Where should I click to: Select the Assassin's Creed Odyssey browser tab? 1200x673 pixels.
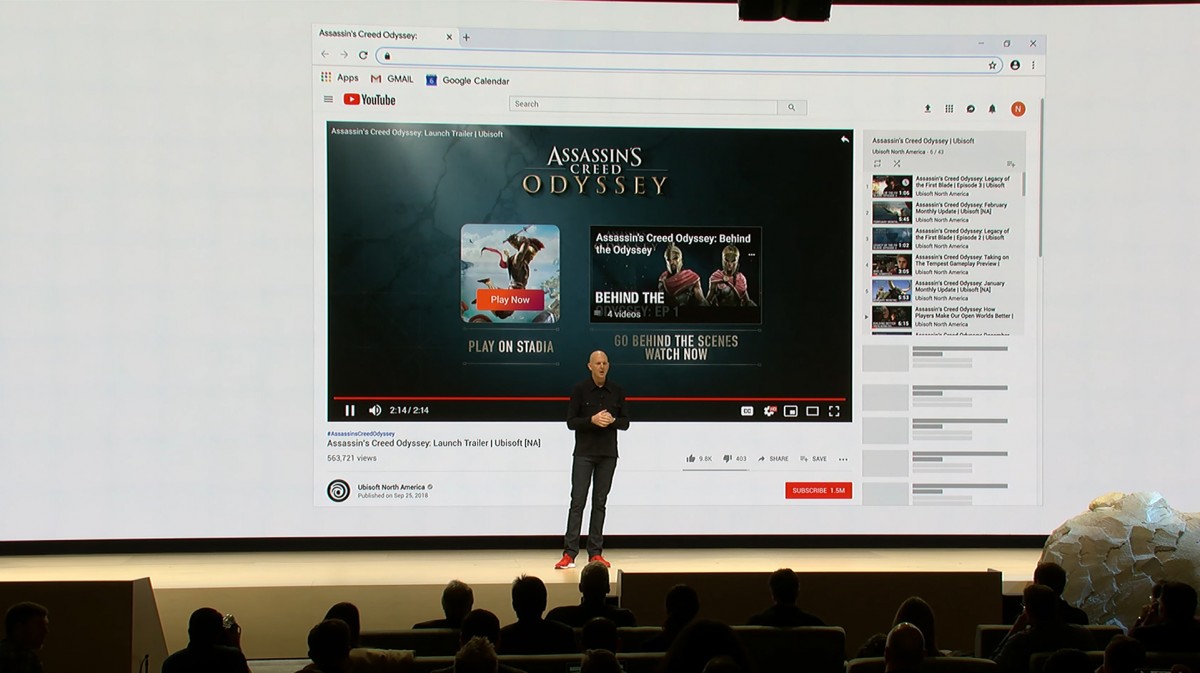385,35
